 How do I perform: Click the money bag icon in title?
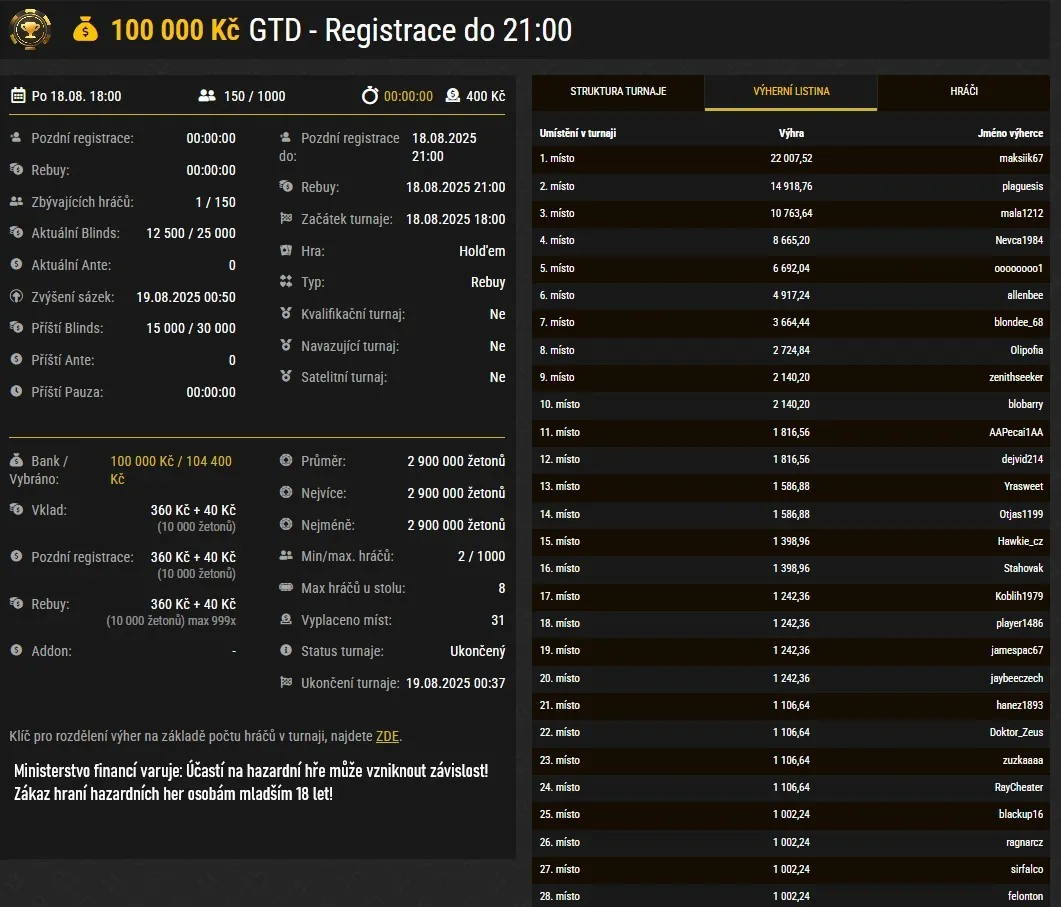point(86,30)
